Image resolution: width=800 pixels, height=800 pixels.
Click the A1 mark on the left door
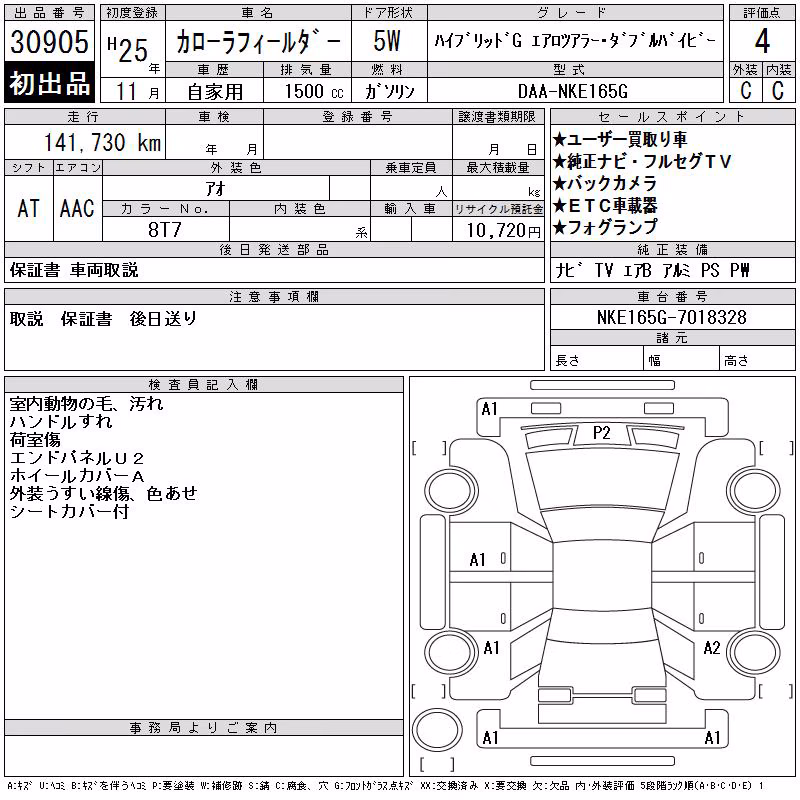pos(478,560)
